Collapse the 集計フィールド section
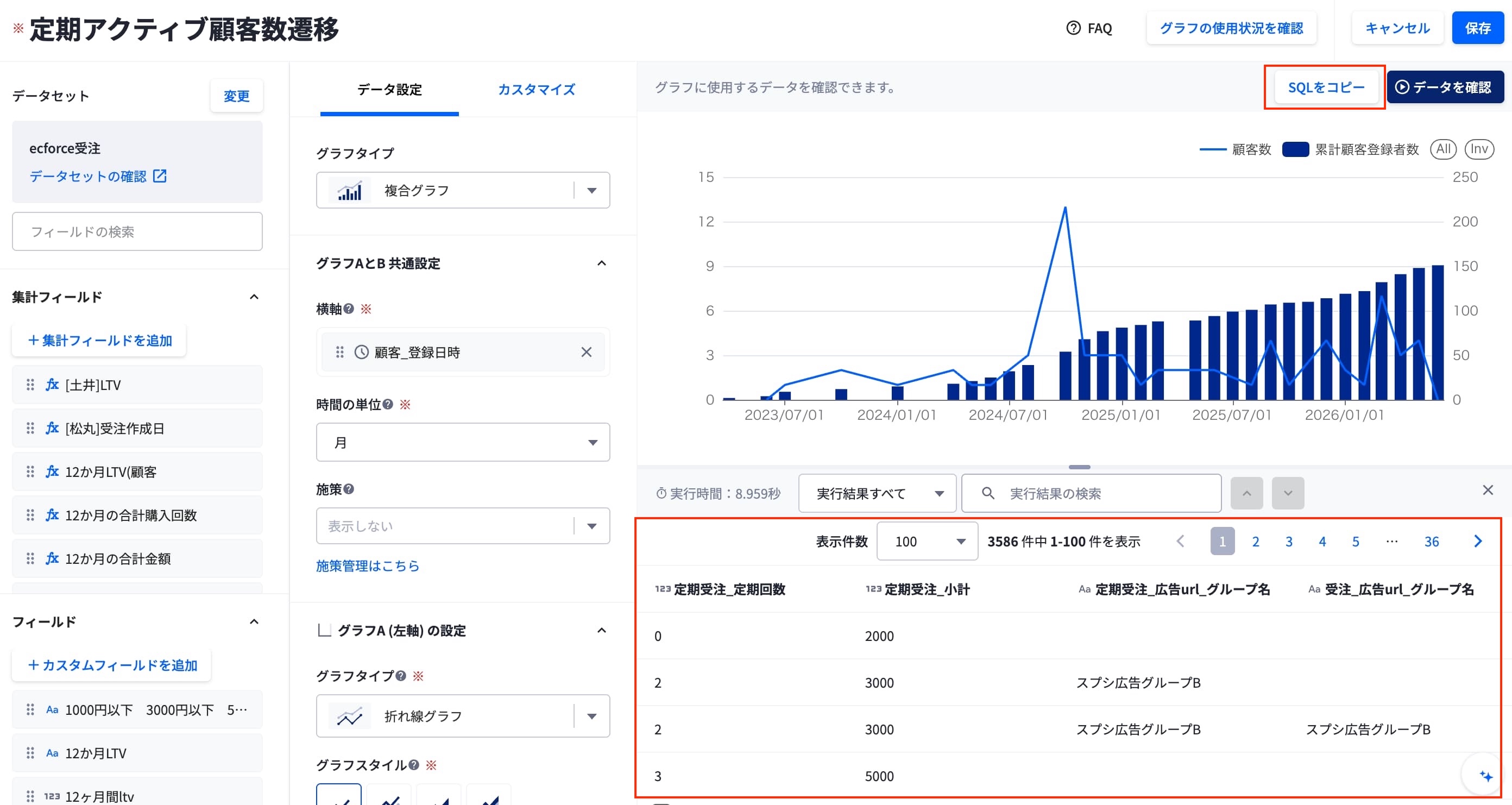 254,297
